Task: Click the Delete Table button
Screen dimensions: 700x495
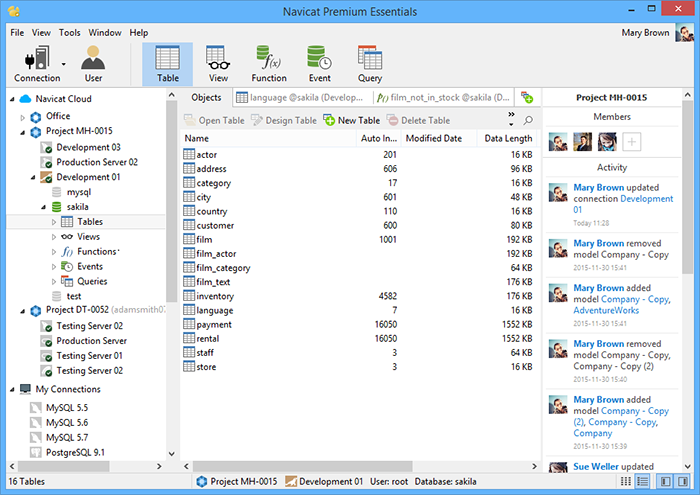Action: 418,120
